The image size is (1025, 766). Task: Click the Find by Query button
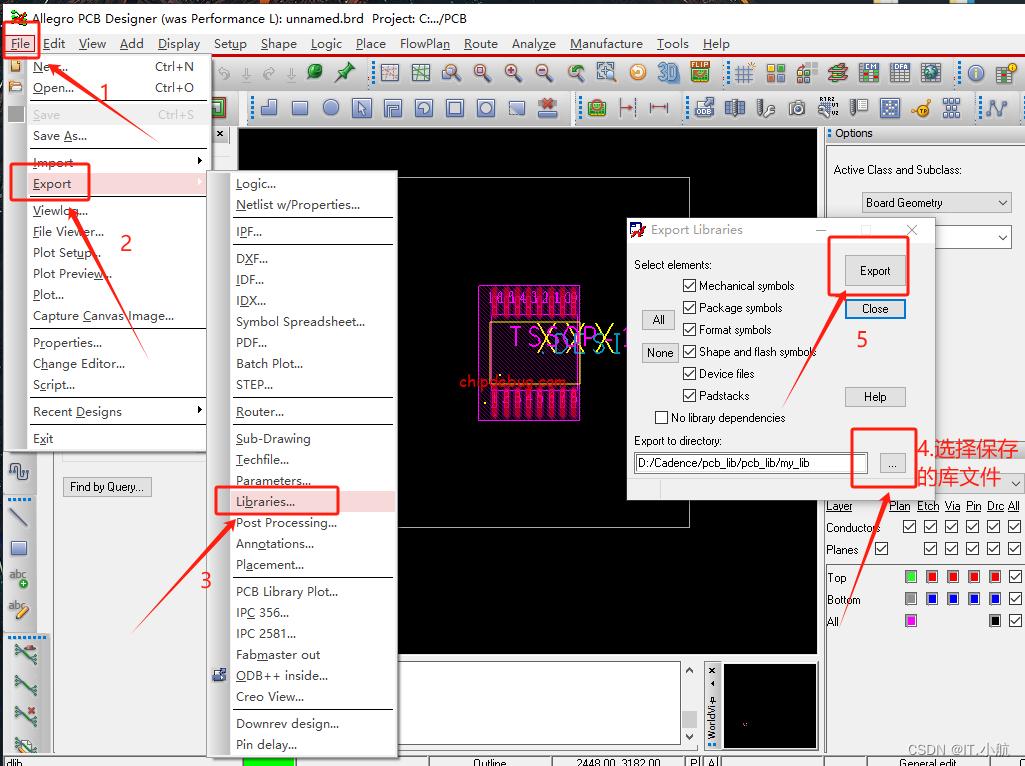click(107, 487)
